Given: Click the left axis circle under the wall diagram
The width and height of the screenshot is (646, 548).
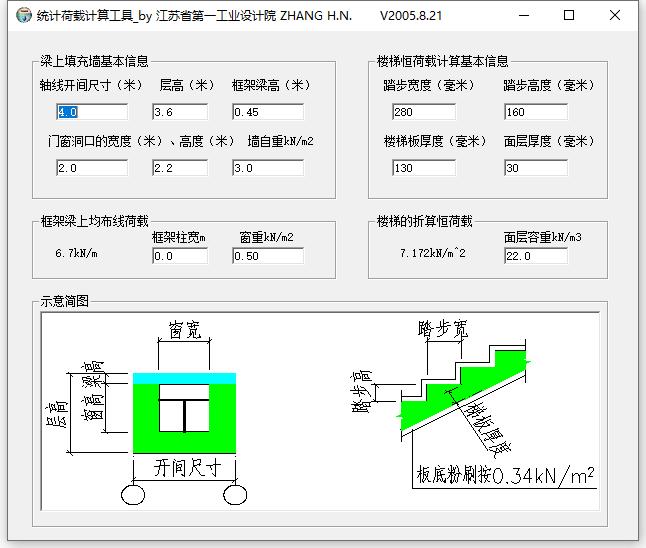Looking at the screenshot, I should (x=133, y=495).
